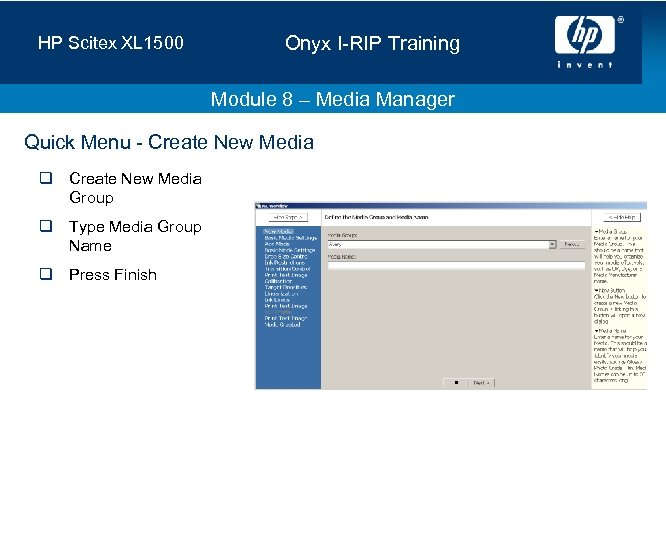
Task: Select the Calibration step
Action: click(278, 281)
